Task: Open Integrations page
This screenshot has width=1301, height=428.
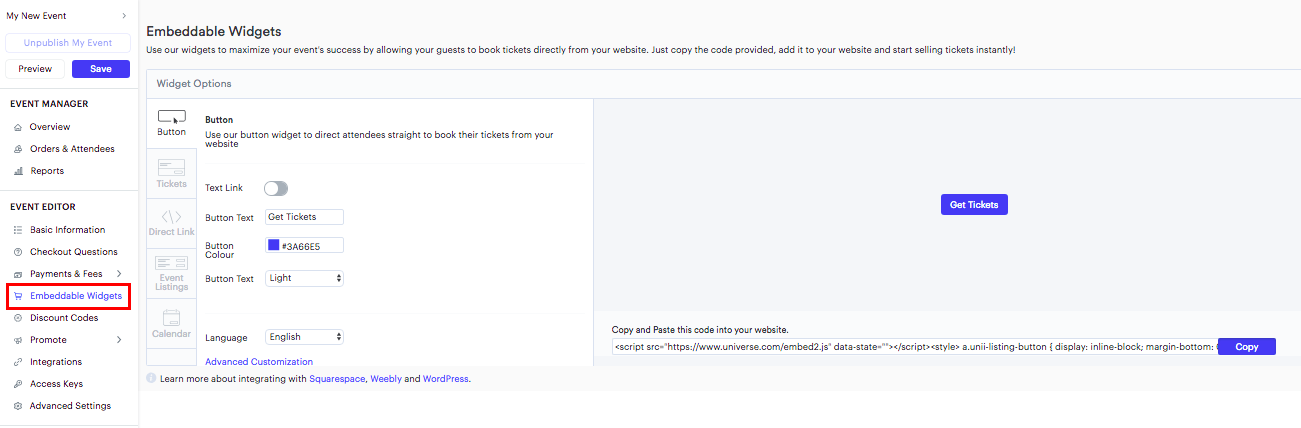Action: point(56,362)
